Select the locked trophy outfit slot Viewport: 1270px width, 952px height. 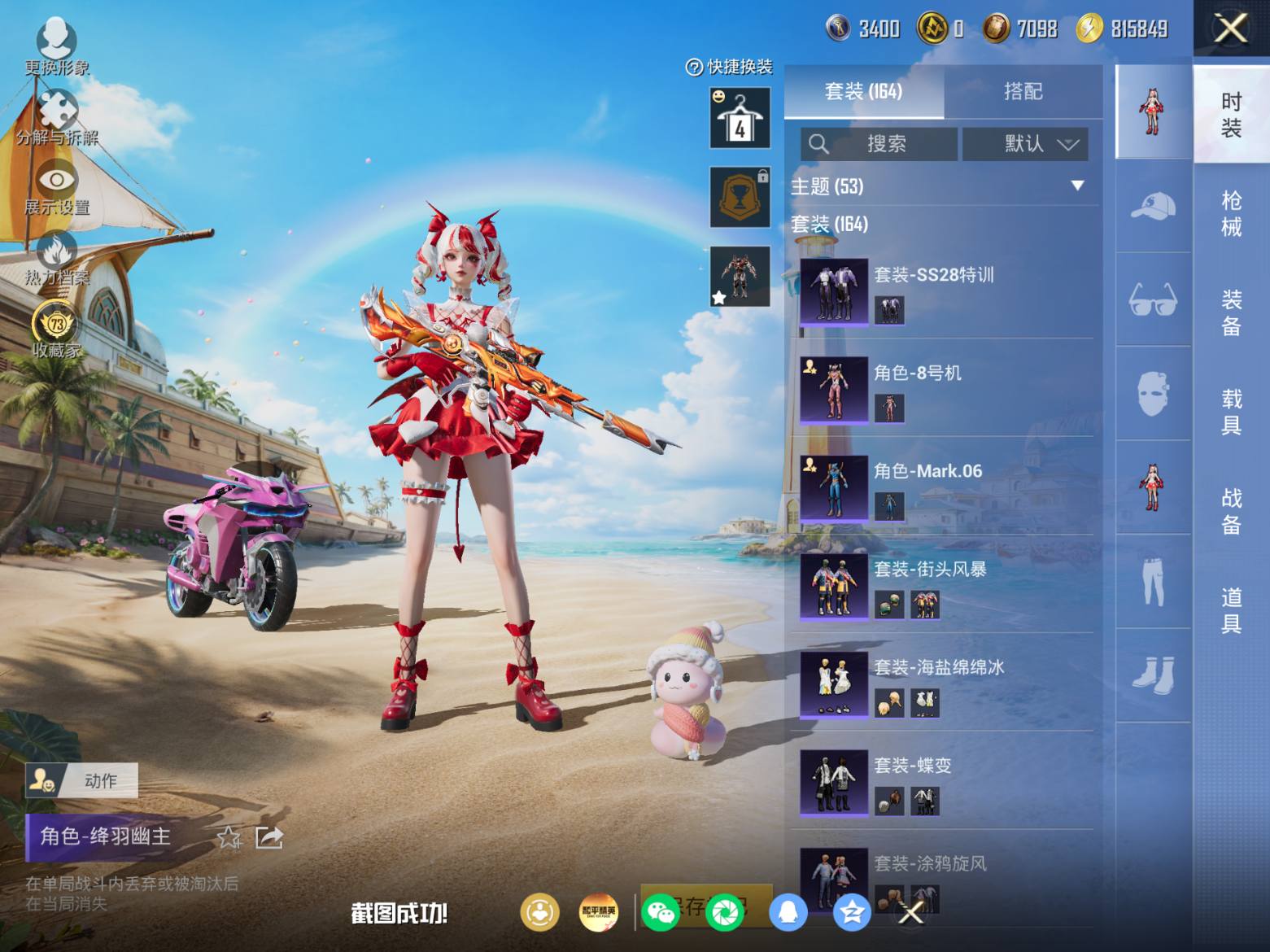(740, 197)
